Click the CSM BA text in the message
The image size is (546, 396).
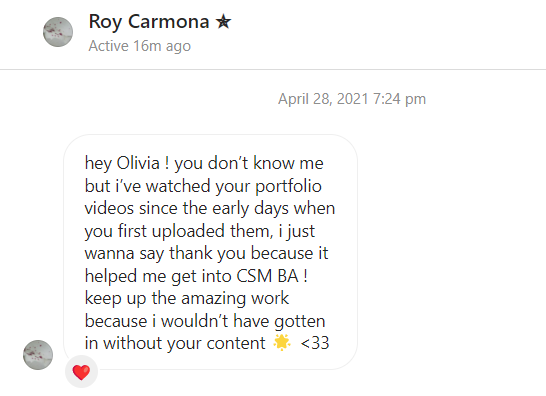click(267, 276)
